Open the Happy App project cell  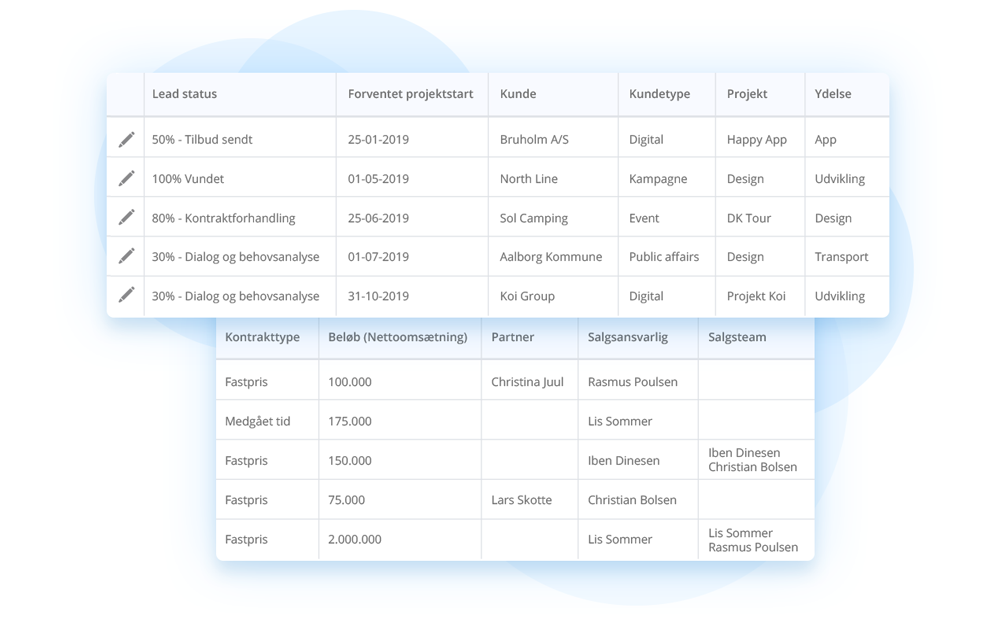click(760, 139)
